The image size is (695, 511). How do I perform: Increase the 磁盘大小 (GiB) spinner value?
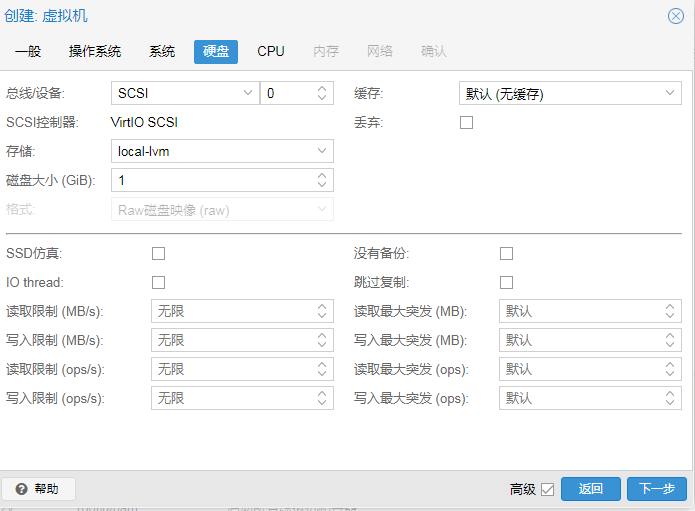point(322,175)
